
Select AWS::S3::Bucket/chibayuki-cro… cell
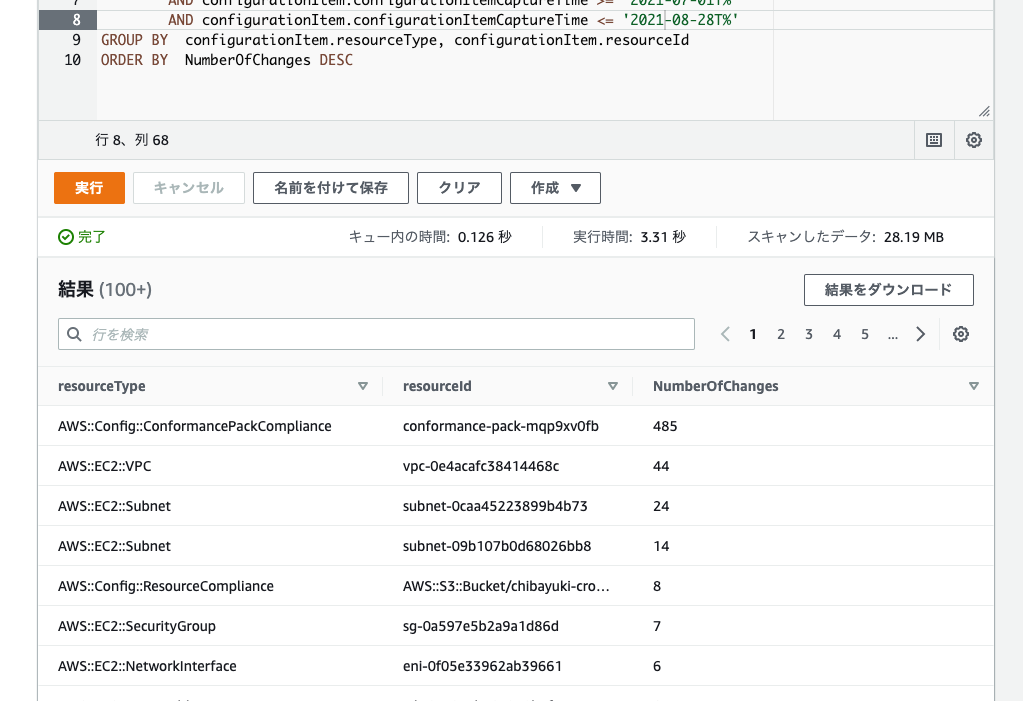click(506, 586)
